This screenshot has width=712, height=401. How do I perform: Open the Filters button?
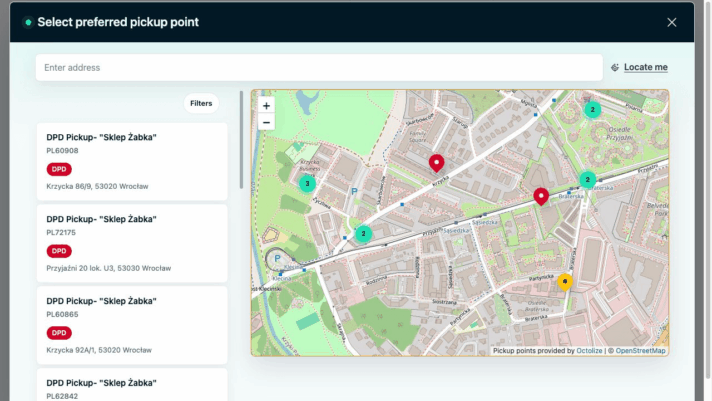tap(201, 104)
